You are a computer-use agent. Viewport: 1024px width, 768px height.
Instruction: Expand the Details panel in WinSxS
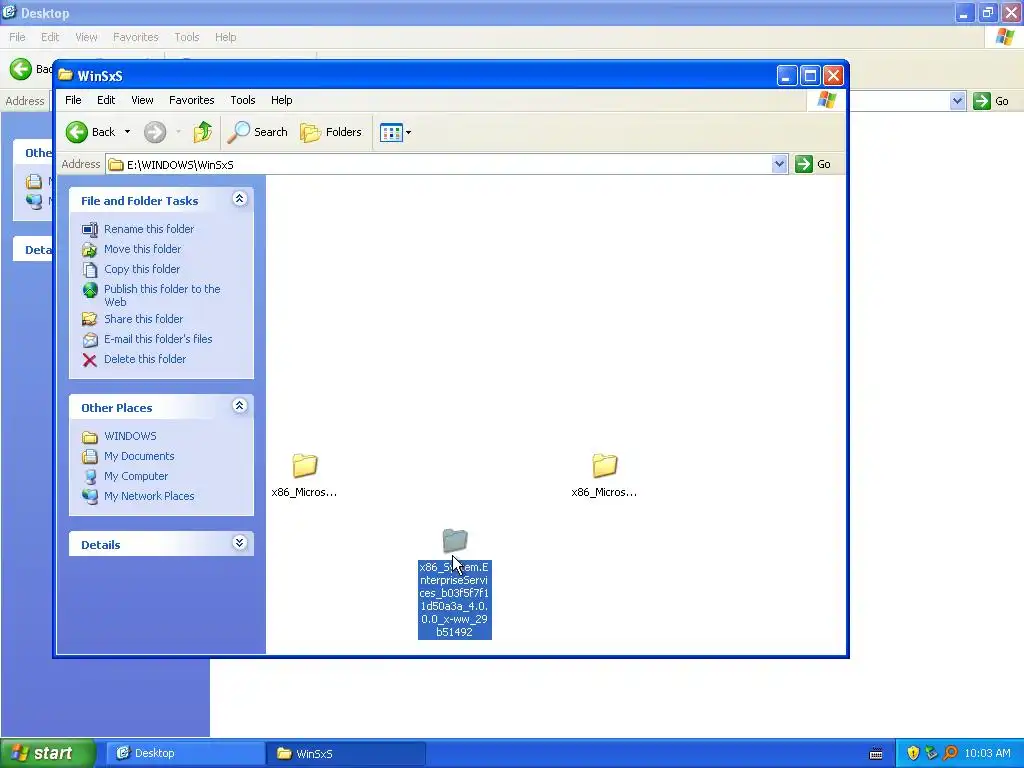click(x=240, y=543)
